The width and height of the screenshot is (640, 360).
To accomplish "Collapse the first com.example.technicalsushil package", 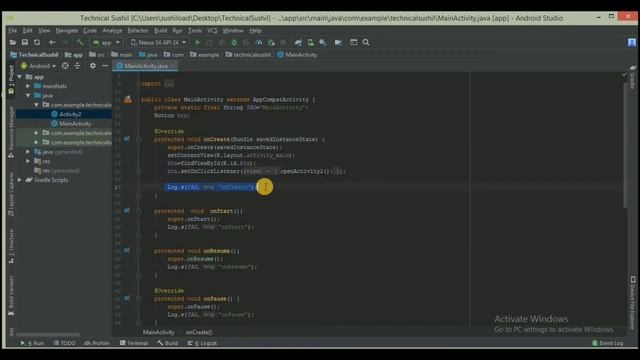I will 36,105.
